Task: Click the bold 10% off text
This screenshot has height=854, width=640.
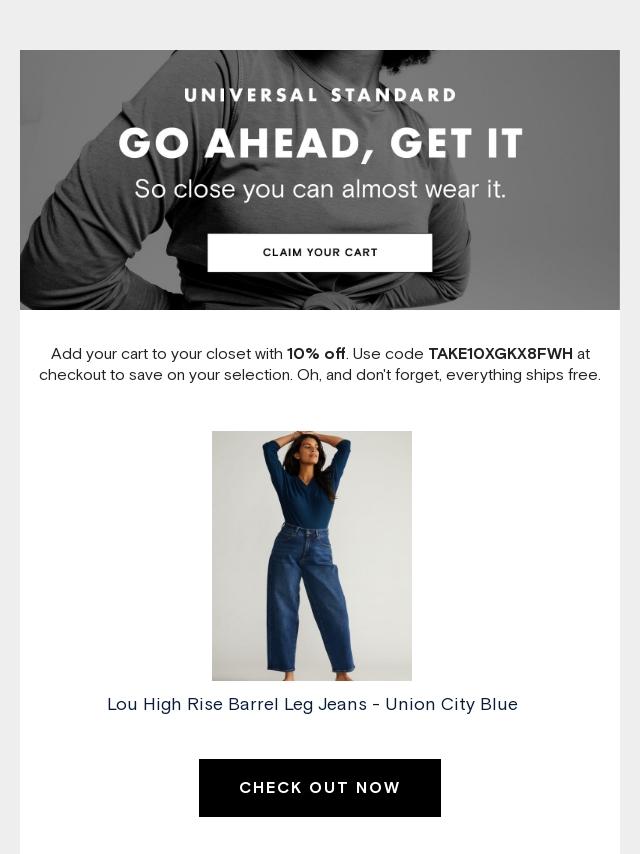Action: 316,354
